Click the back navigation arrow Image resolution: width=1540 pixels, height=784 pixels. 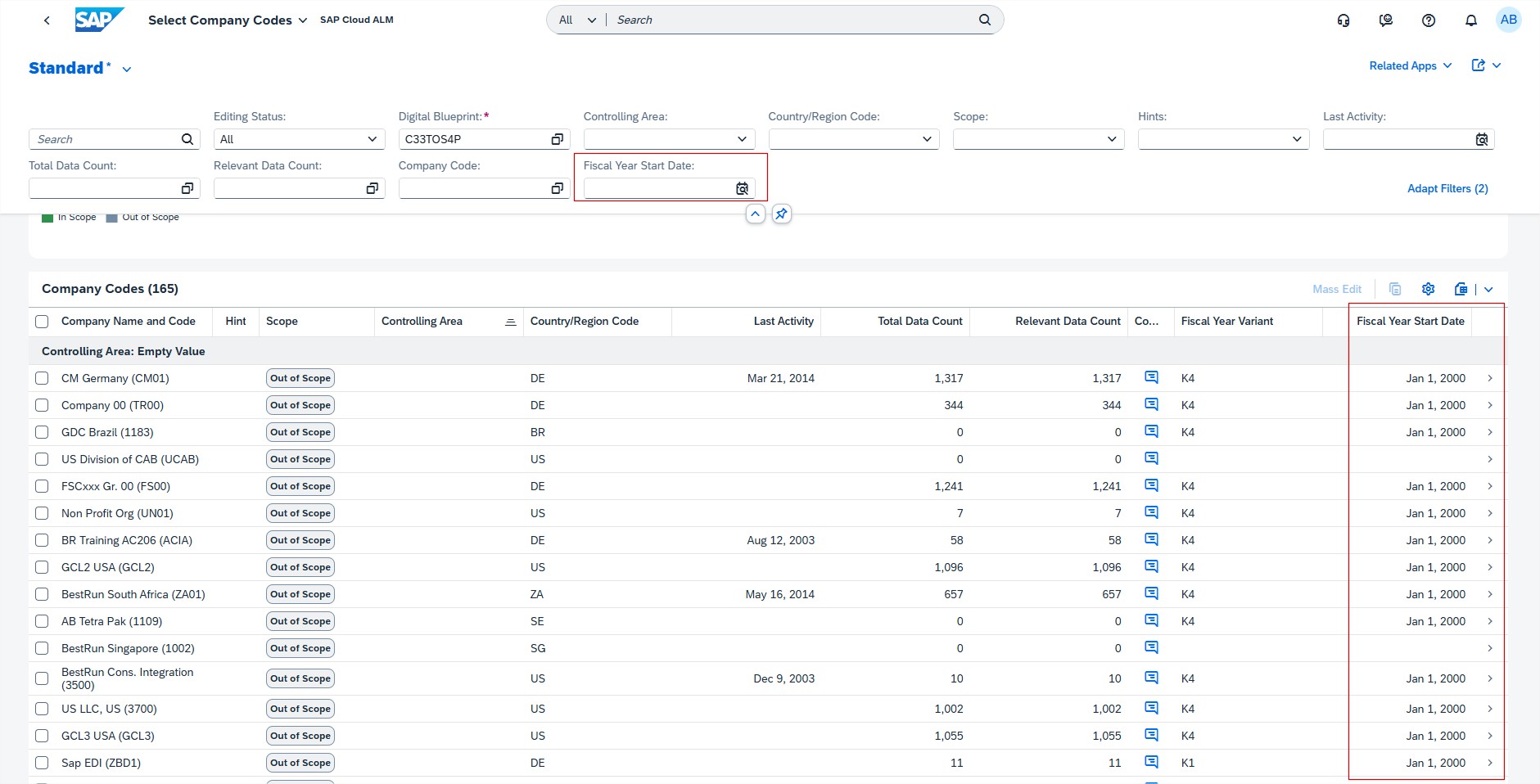[47, 20]
